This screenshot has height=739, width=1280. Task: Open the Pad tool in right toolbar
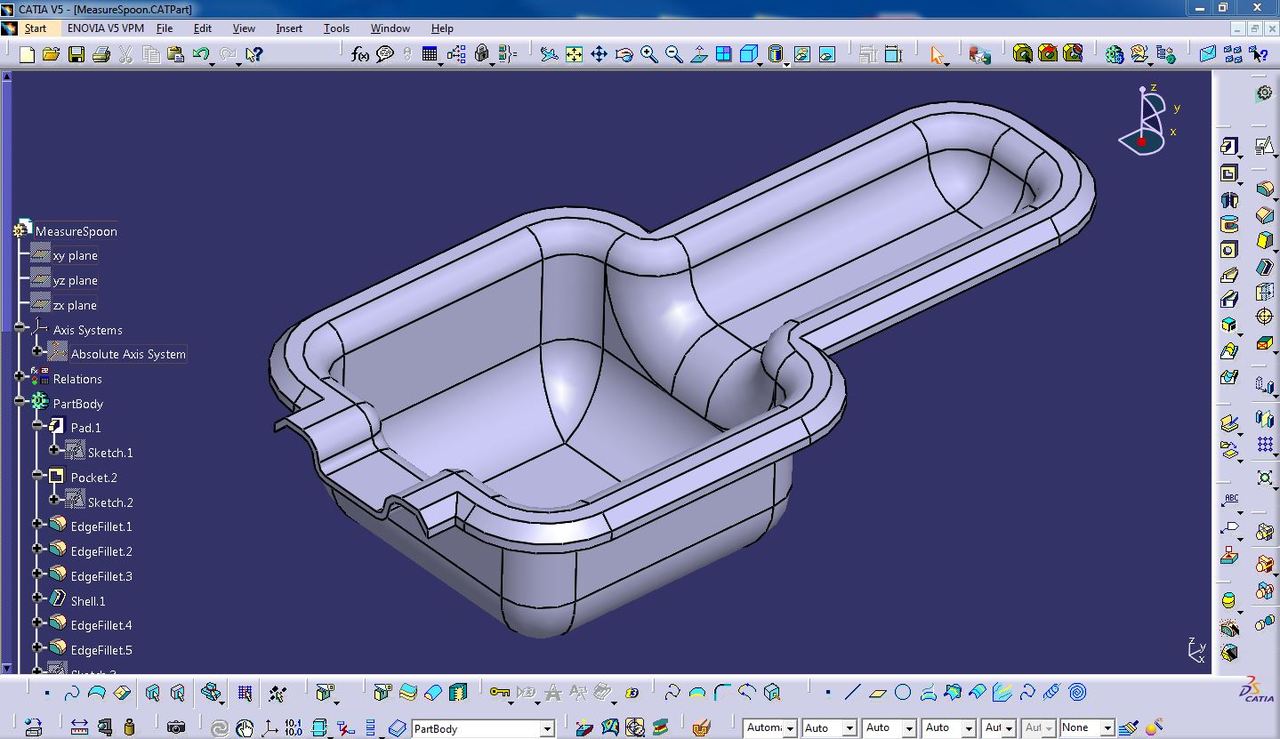click(1229, 146)
